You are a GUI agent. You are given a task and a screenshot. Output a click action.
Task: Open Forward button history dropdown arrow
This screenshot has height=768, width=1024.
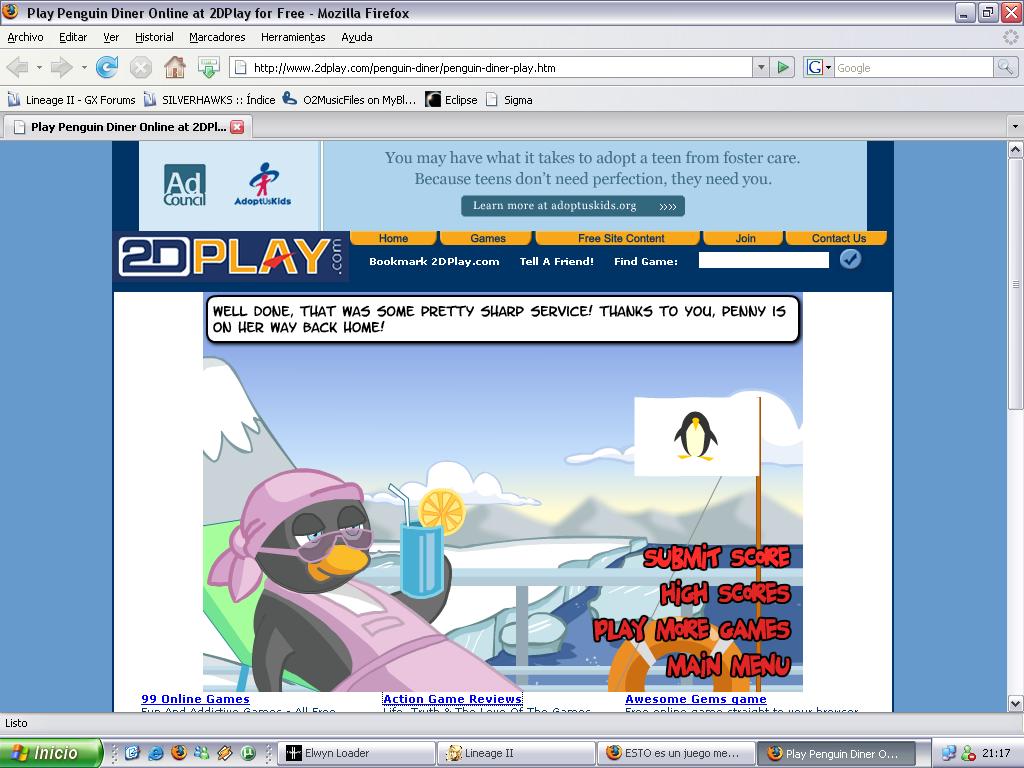pos(84,67)
